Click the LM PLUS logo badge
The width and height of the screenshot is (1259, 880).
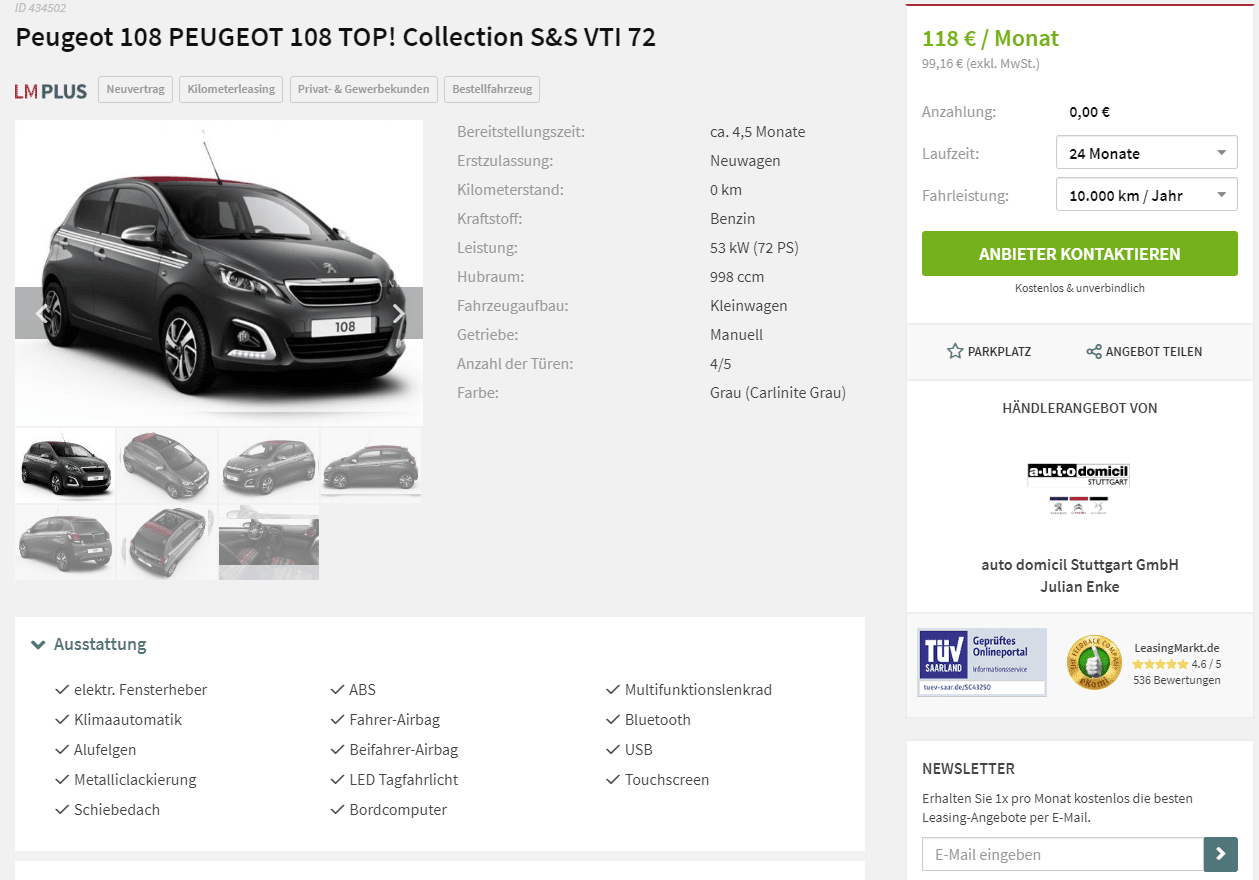[x=51, y=90]
